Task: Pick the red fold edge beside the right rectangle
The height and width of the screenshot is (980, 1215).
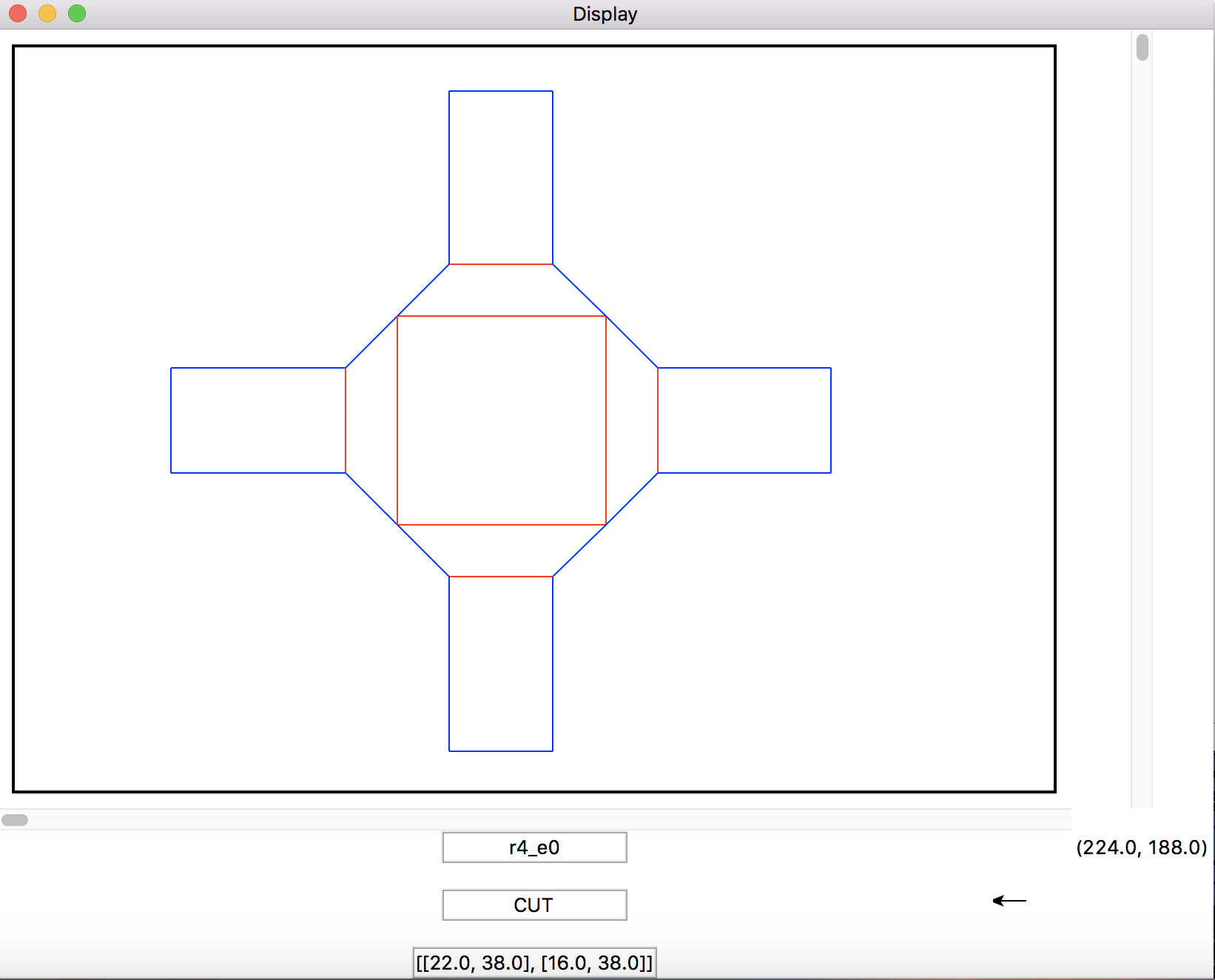Action: 658,420
